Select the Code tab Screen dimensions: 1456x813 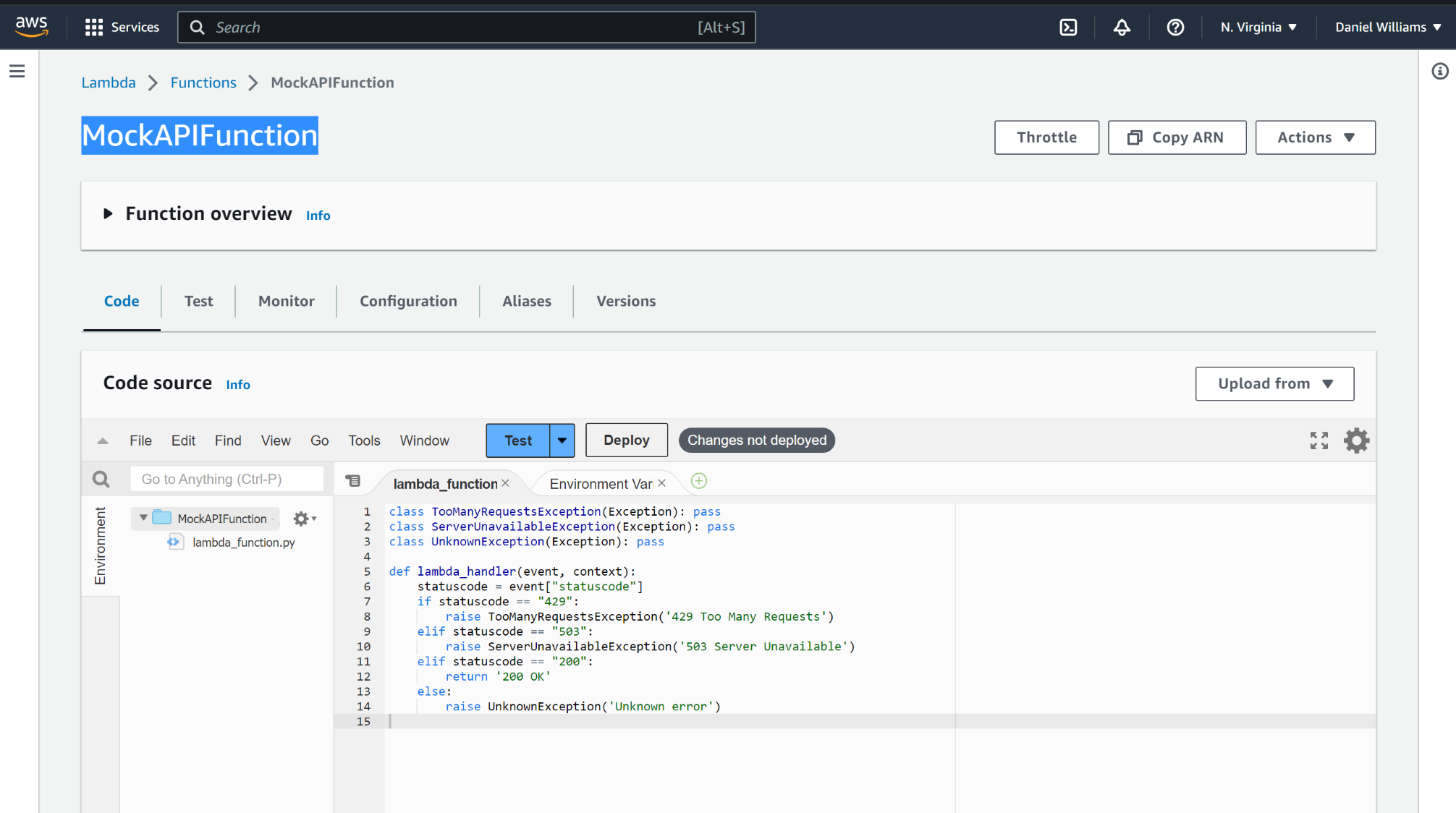coord(122,301)
